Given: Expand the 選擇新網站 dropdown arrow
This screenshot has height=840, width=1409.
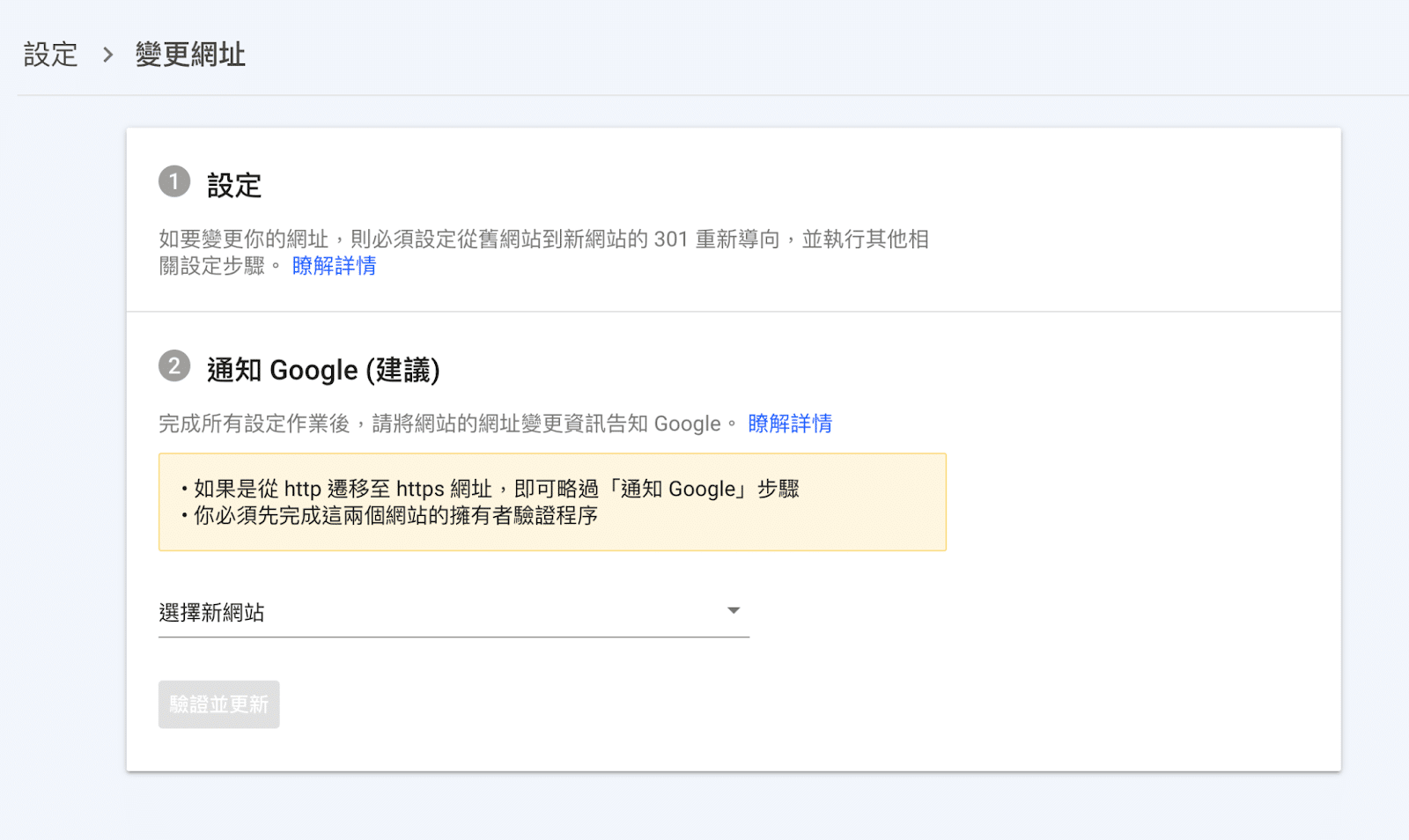Looking at the screenshot, I should tap(733, 610).
